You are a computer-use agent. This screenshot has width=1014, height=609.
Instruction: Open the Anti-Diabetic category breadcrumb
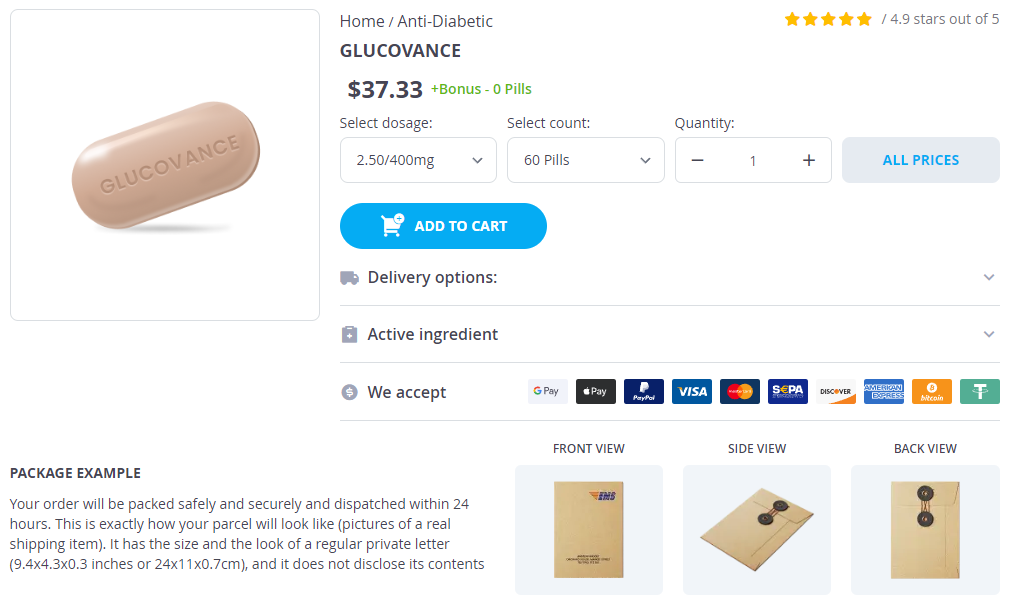[445, 21]
